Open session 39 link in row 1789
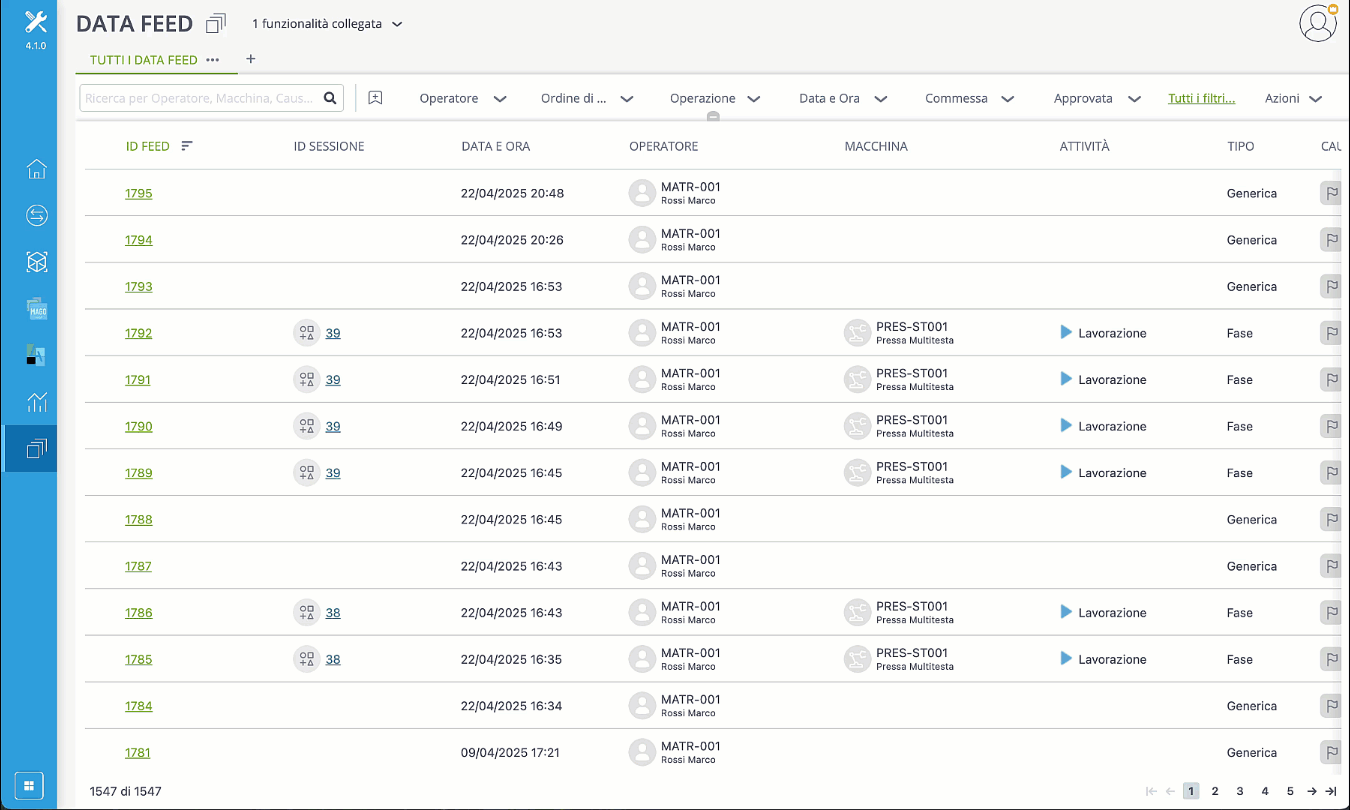The height and width of the screenshot is (810, 1350). (x=333, y=473)
